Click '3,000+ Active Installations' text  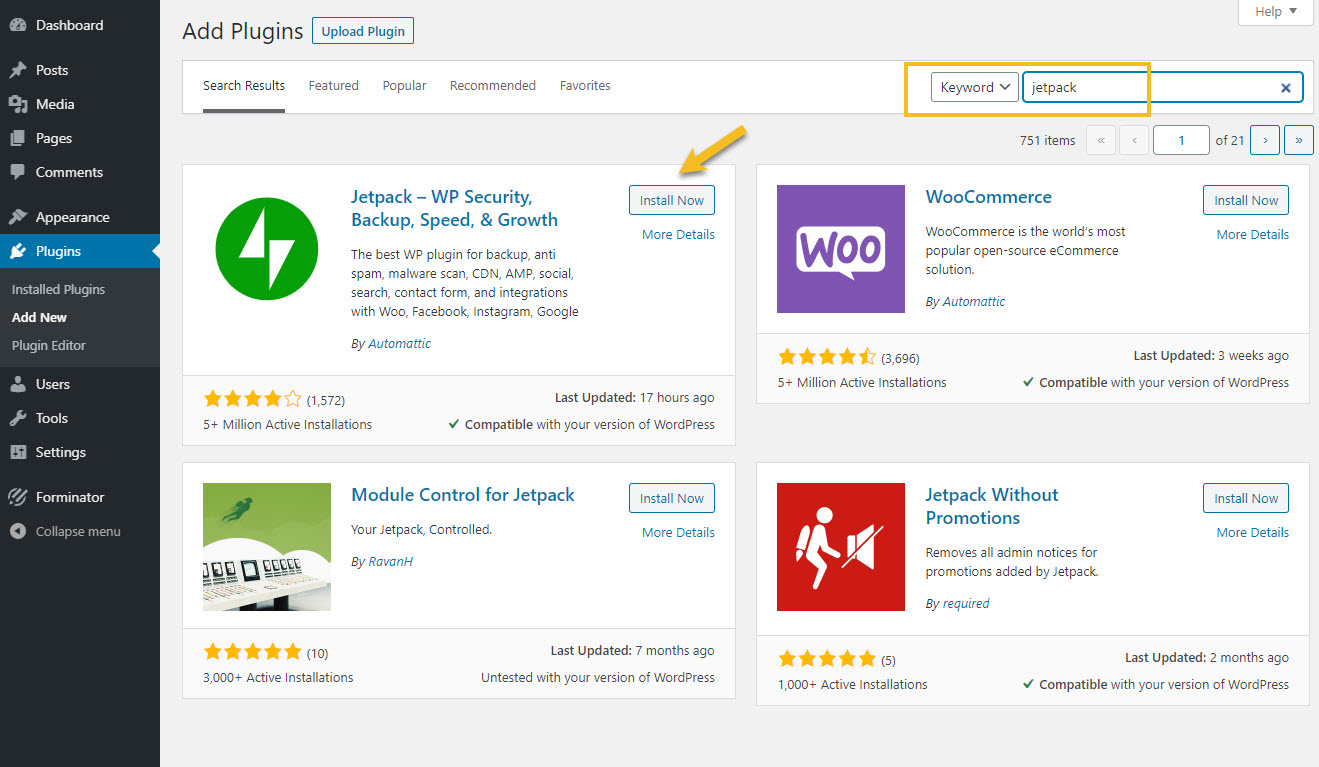[278, 677]
